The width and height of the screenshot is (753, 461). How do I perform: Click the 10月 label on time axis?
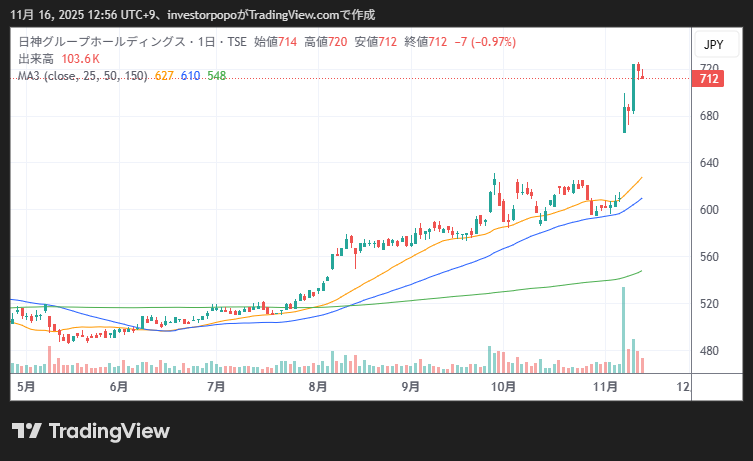point(503,386)
